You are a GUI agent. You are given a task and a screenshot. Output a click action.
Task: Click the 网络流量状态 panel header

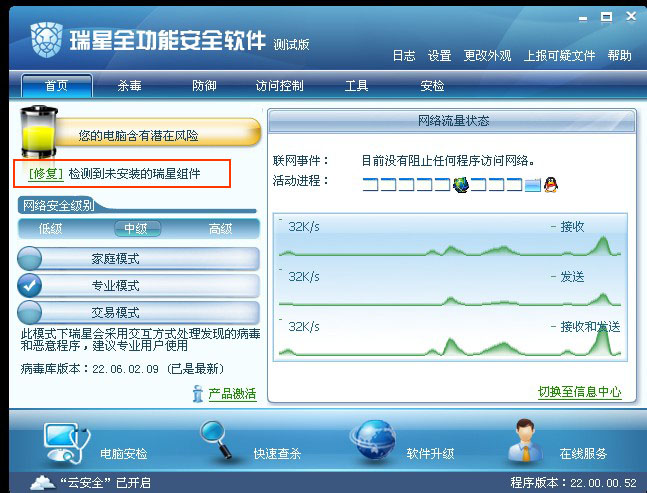[x=452, y=121]
